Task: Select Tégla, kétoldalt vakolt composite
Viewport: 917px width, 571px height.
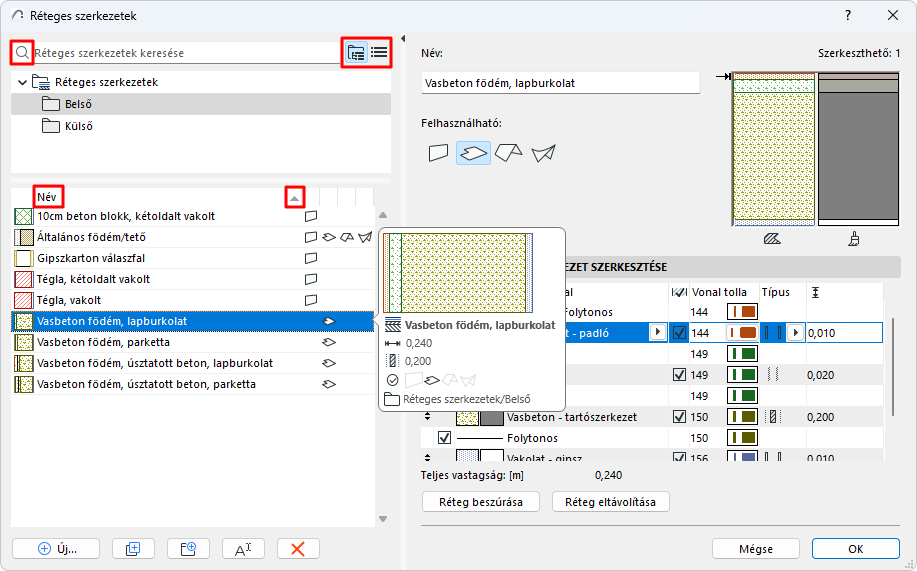Action: tap(93, 279)
